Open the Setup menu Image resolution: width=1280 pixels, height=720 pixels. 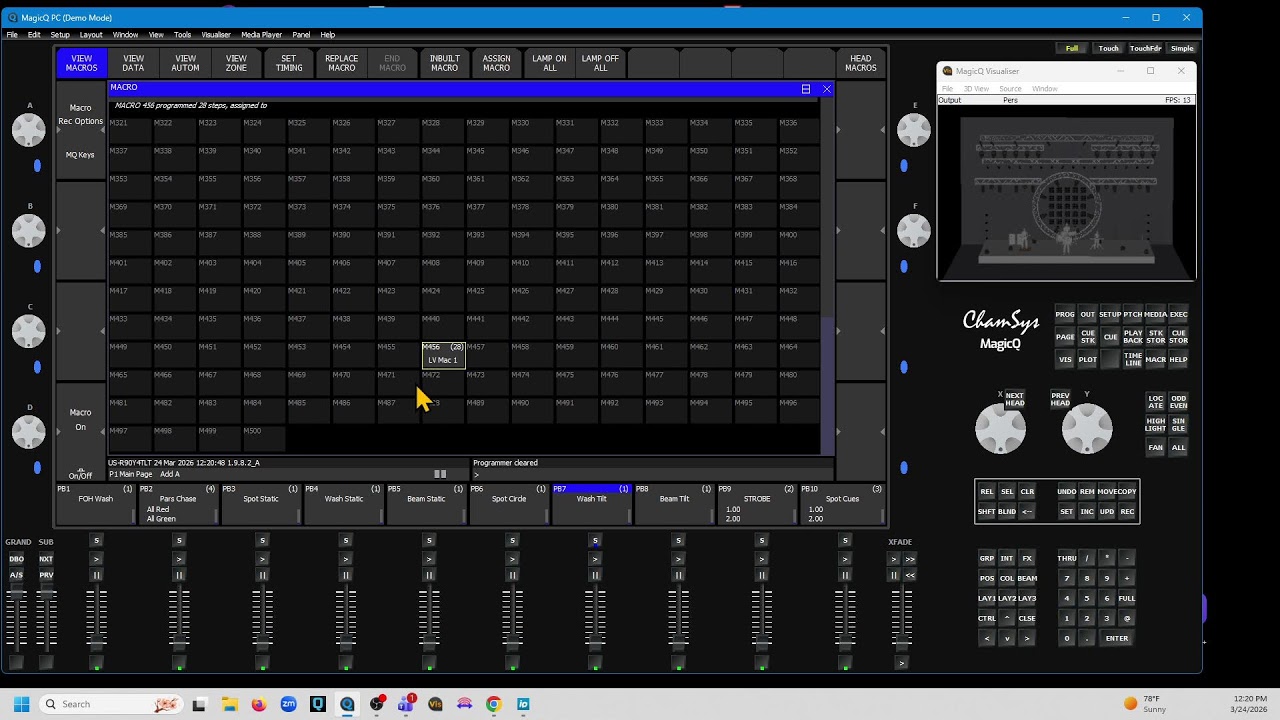pyautogui.click(x=60, y=35)
